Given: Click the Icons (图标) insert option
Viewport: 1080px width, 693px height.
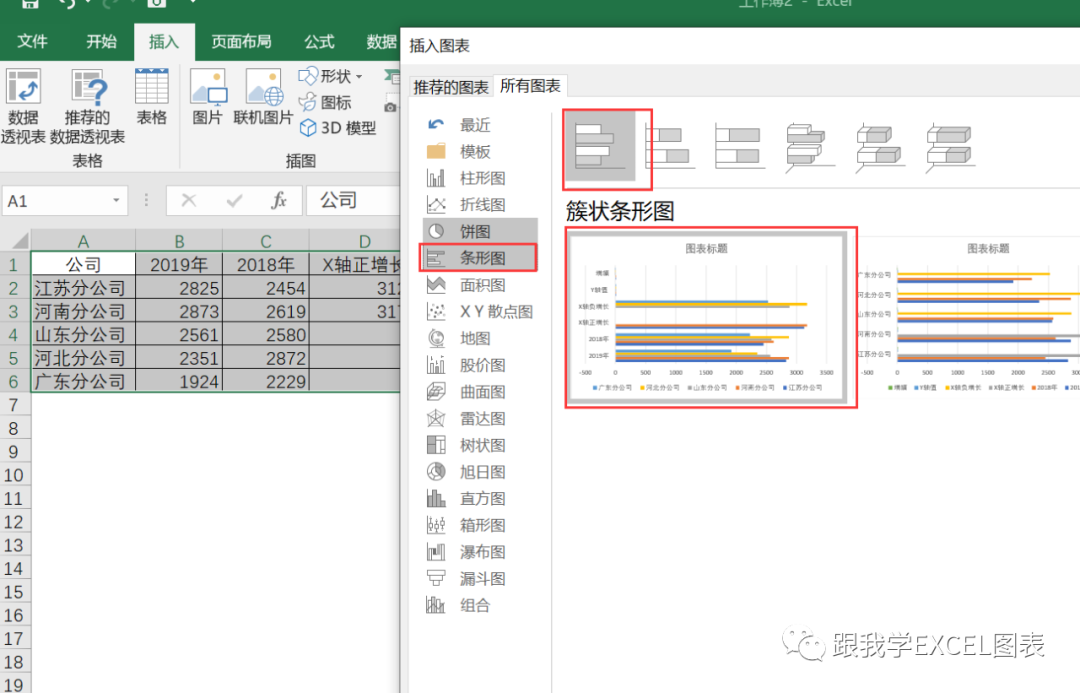Looking at the screenshot, I should [x=328, y=102].
